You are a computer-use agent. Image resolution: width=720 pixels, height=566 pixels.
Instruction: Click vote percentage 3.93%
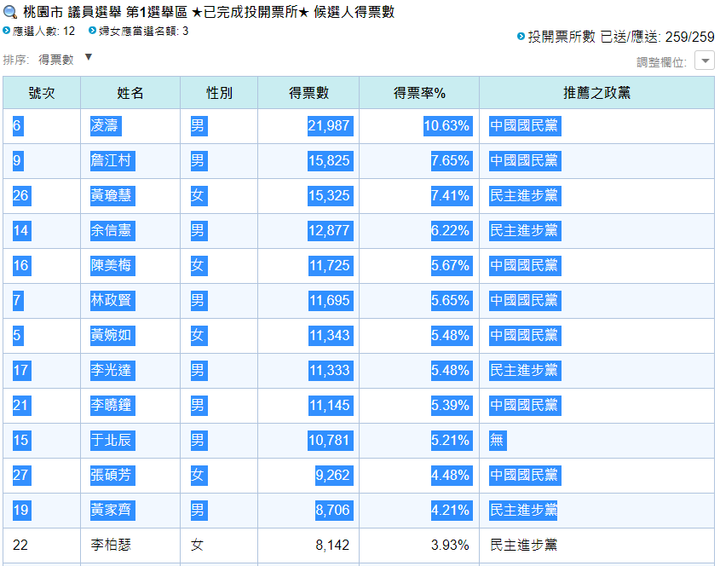[450, 545]
